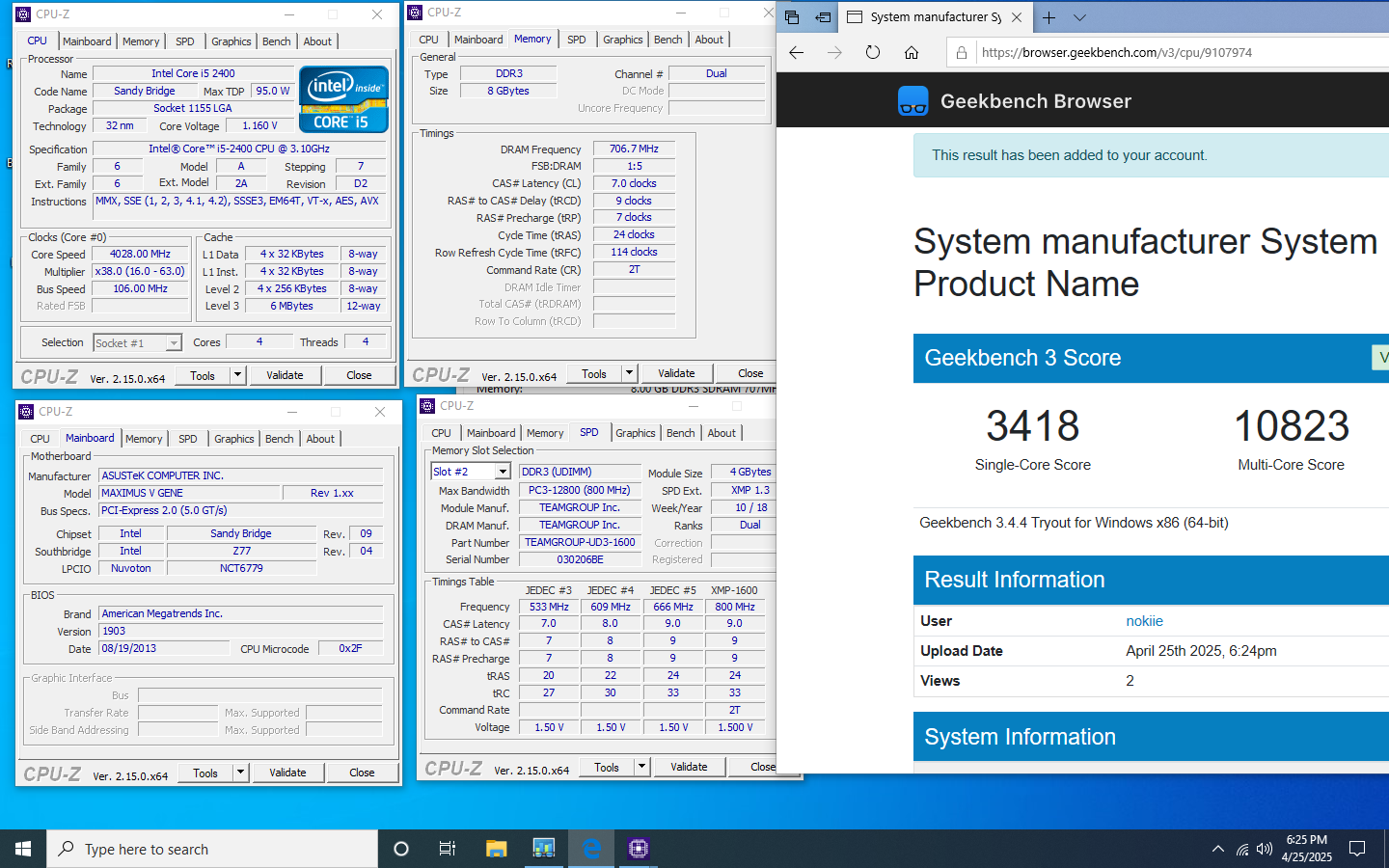Select SPD tab in the Memory window
The width and height of the screenshot is (1389, 868).
click(577, 40)
